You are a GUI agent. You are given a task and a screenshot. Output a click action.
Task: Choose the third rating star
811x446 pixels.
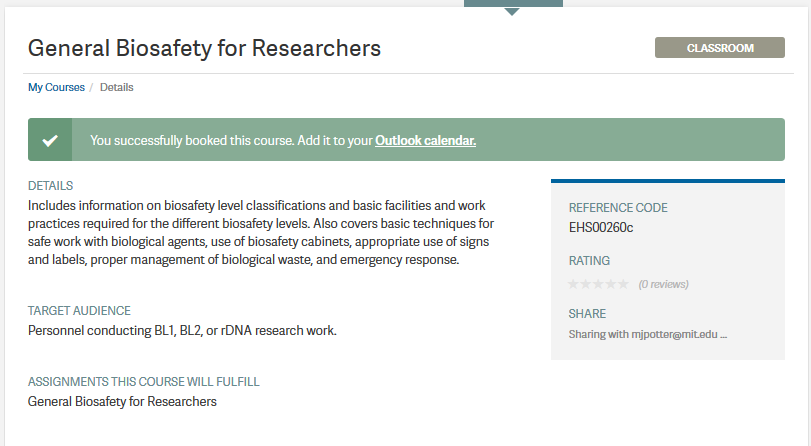pos(598,284)
